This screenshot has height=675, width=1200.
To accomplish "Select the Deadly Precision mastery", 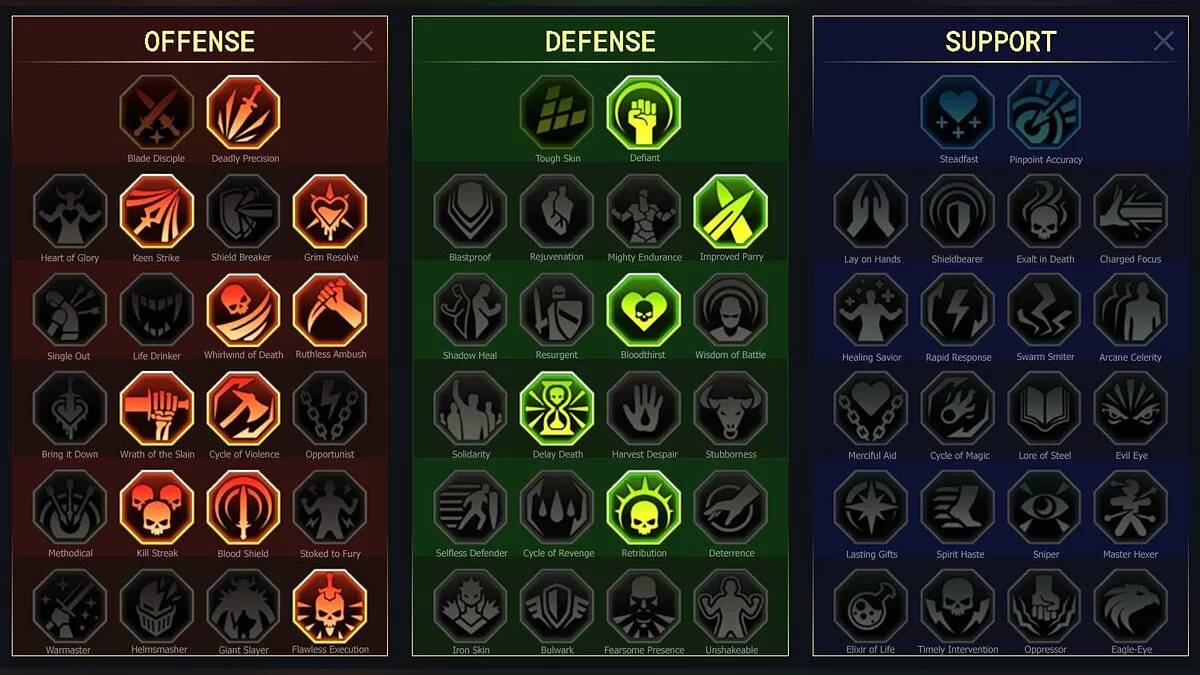I will (x=244, y=113).
